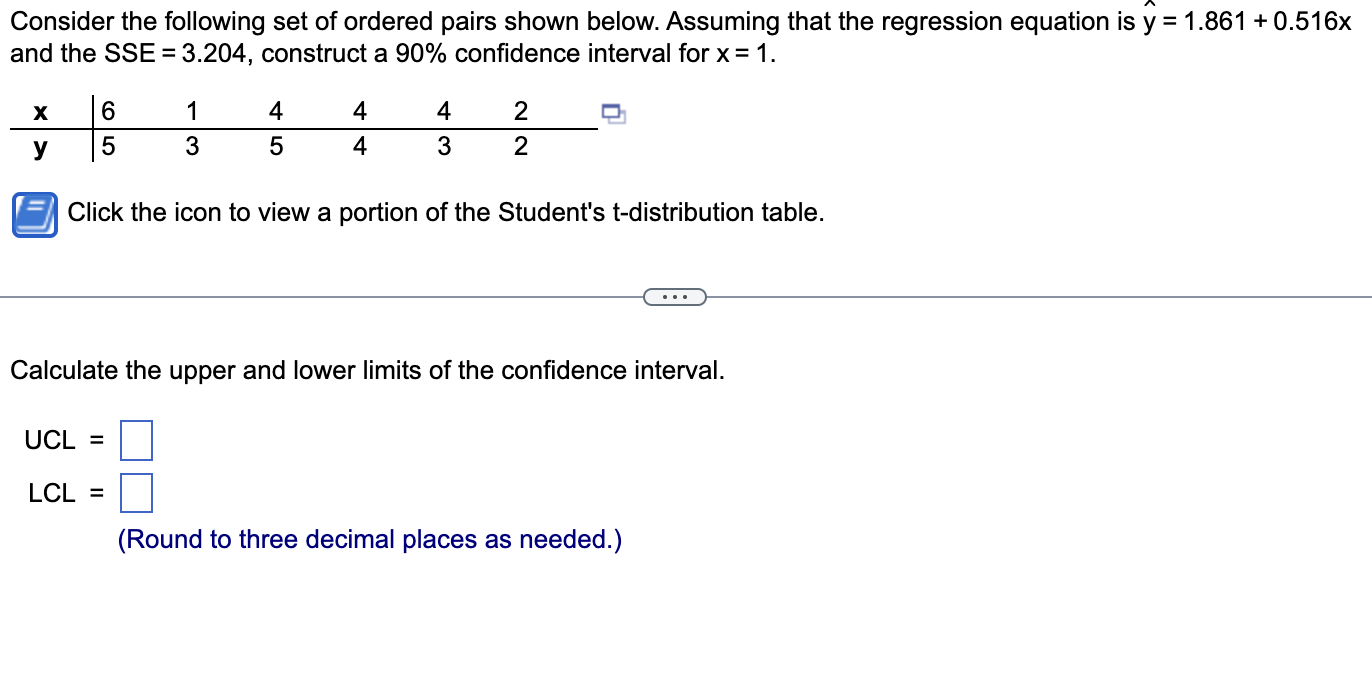Select the y value 4 in fourth column

359,146
